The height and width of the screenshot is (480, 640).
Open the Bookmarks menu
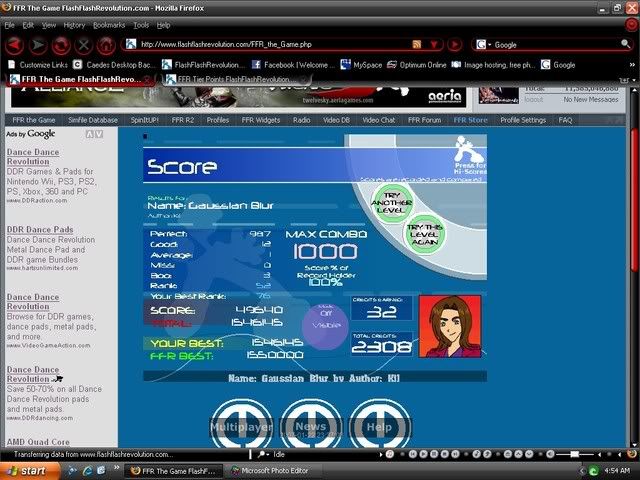(x=109, y=24)
